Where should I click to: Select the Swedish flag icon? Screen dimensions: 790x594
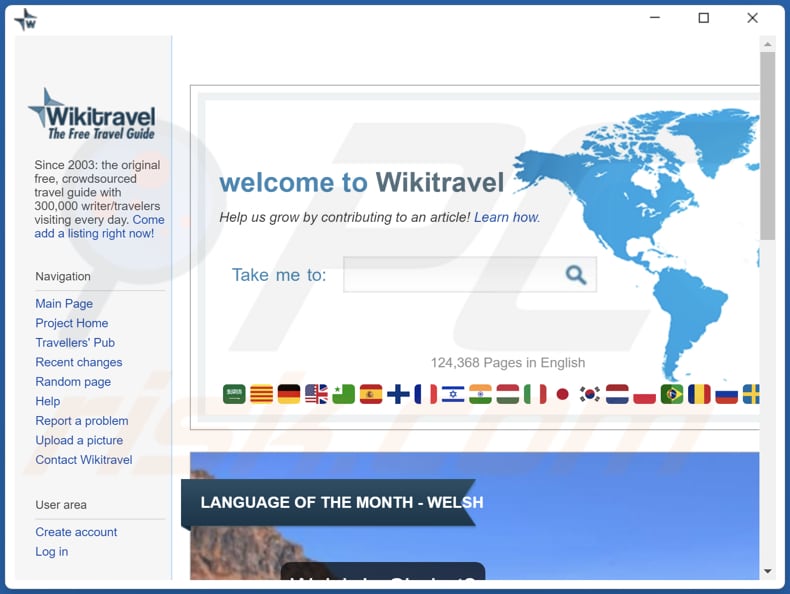pyautogui.click(x=751, y=394)
